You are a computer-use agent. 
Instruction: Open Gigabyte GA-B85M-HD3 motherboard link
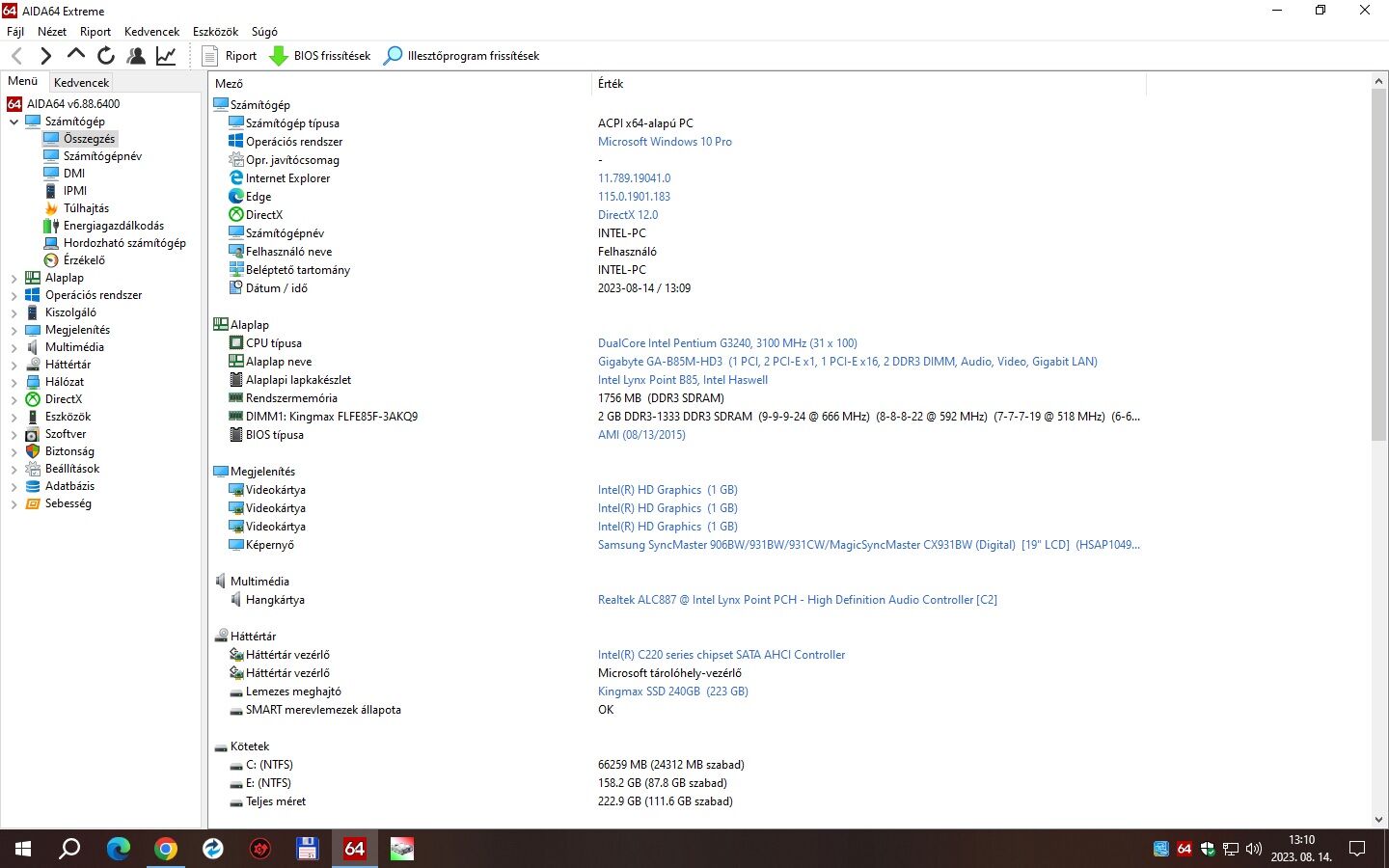tap(848, 362)
